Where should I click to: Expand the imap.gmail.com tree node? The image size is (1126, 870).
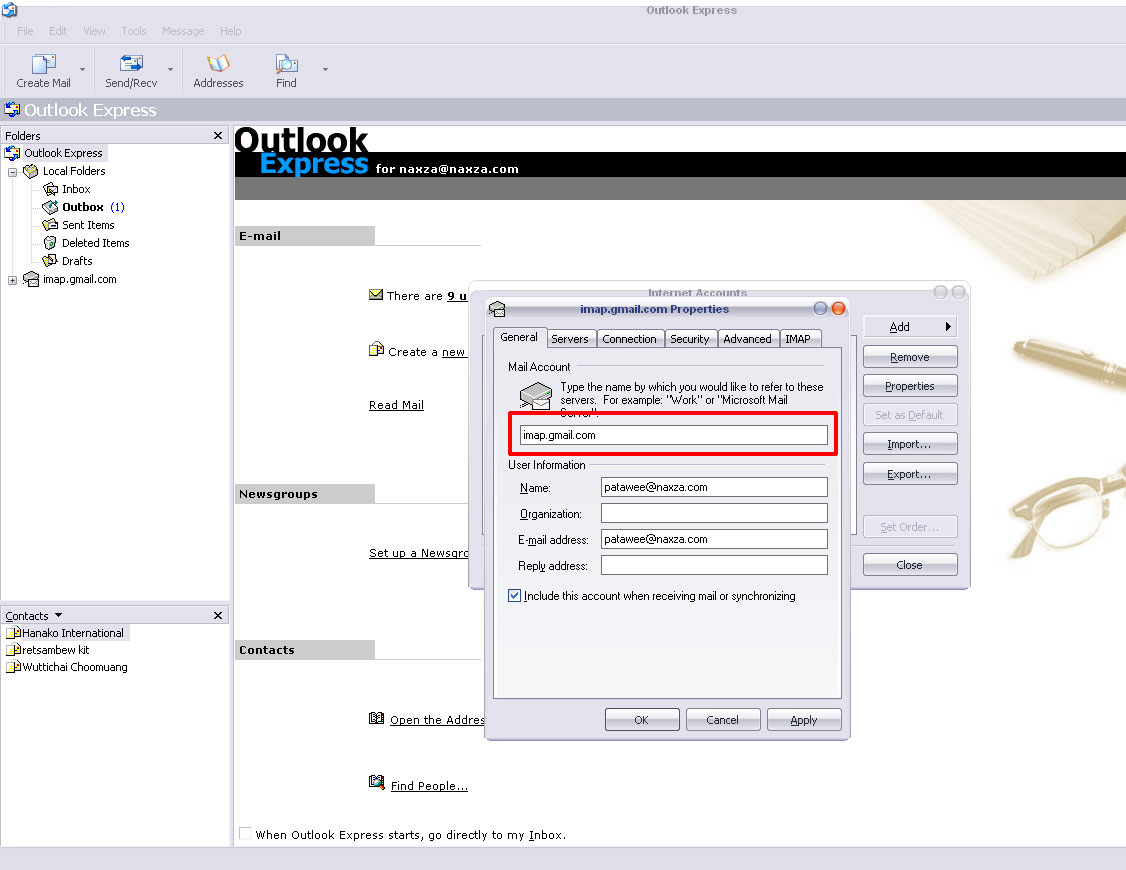click(12, 281)
